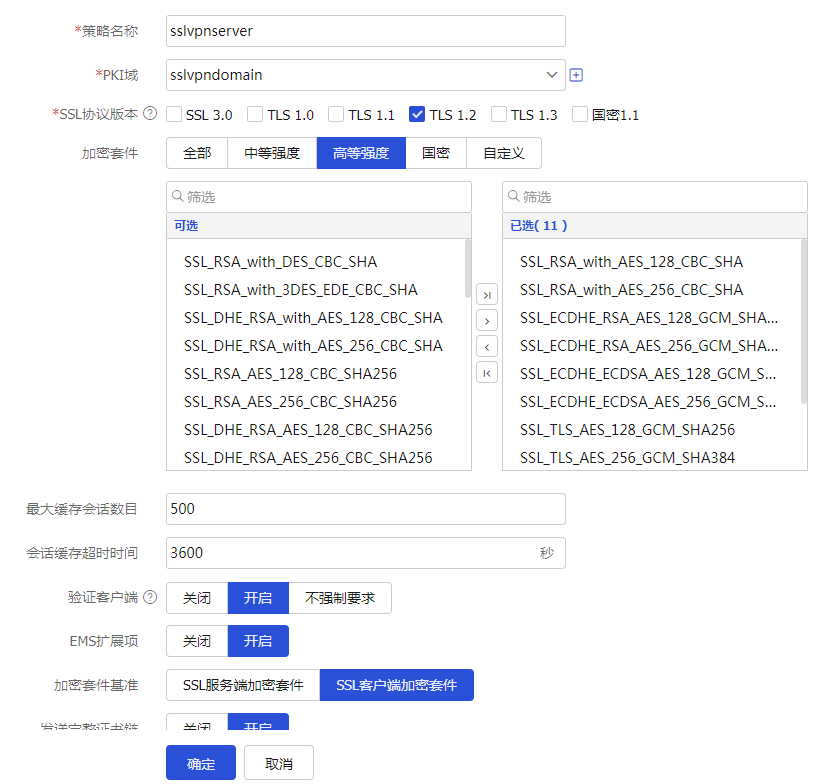Click the 最大缓存会话数目 input field
Image resolution: width=827 pixels, height=784 pixels.
365,509
